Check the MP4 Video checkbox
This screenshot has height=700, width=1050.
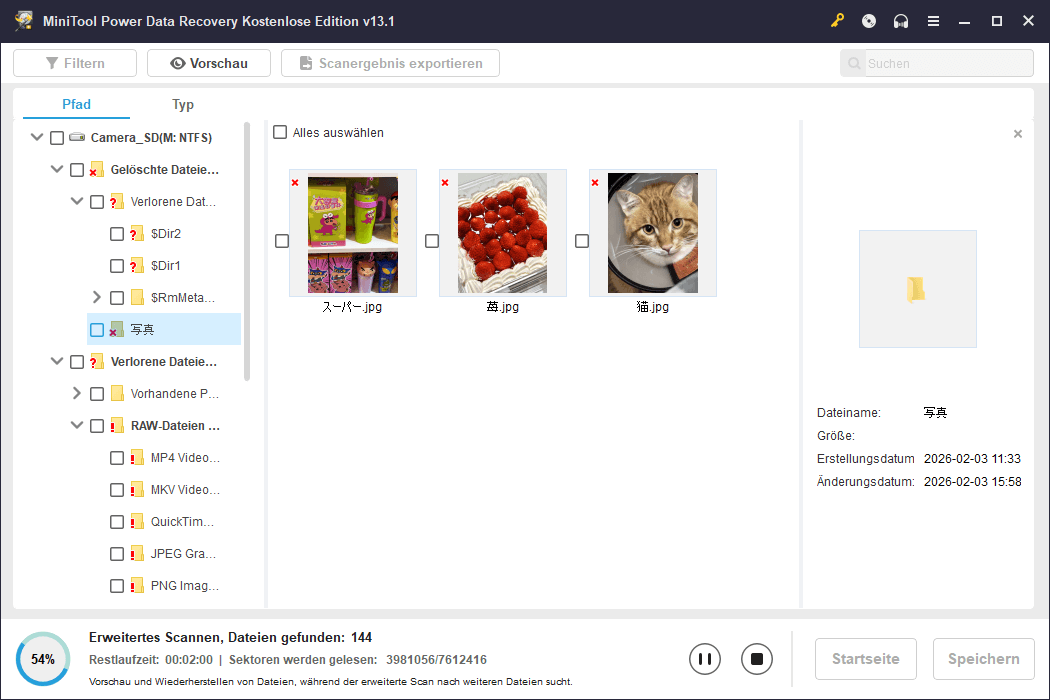tap(117, 458)
